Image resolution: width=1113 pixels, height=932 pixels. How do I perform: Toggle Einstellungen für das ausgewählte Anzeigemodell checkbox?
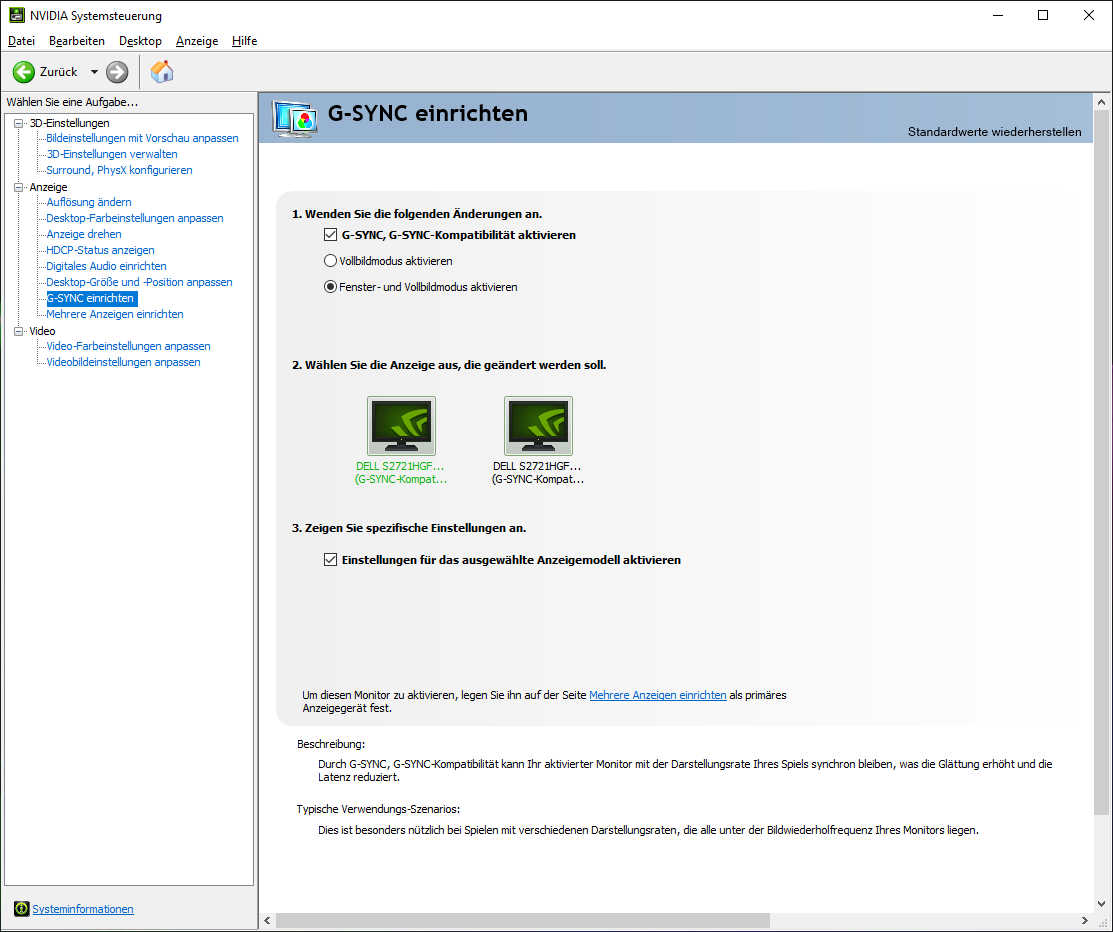coord(330,559)
